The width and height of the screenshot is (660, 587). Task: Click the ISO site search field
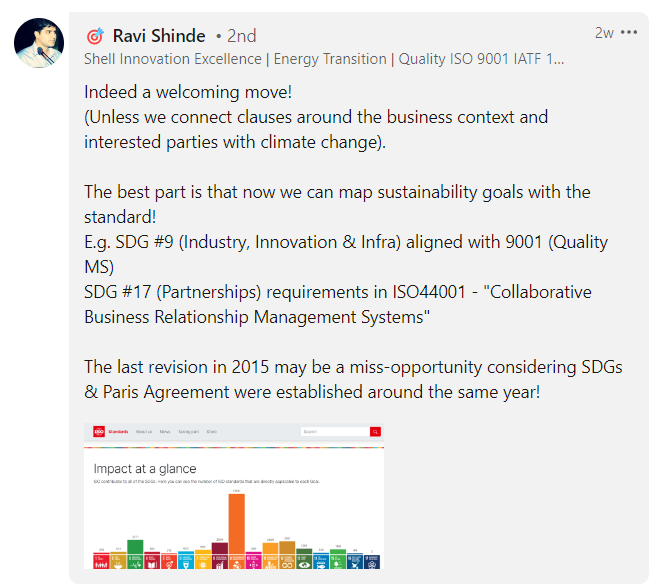[334, 432]
